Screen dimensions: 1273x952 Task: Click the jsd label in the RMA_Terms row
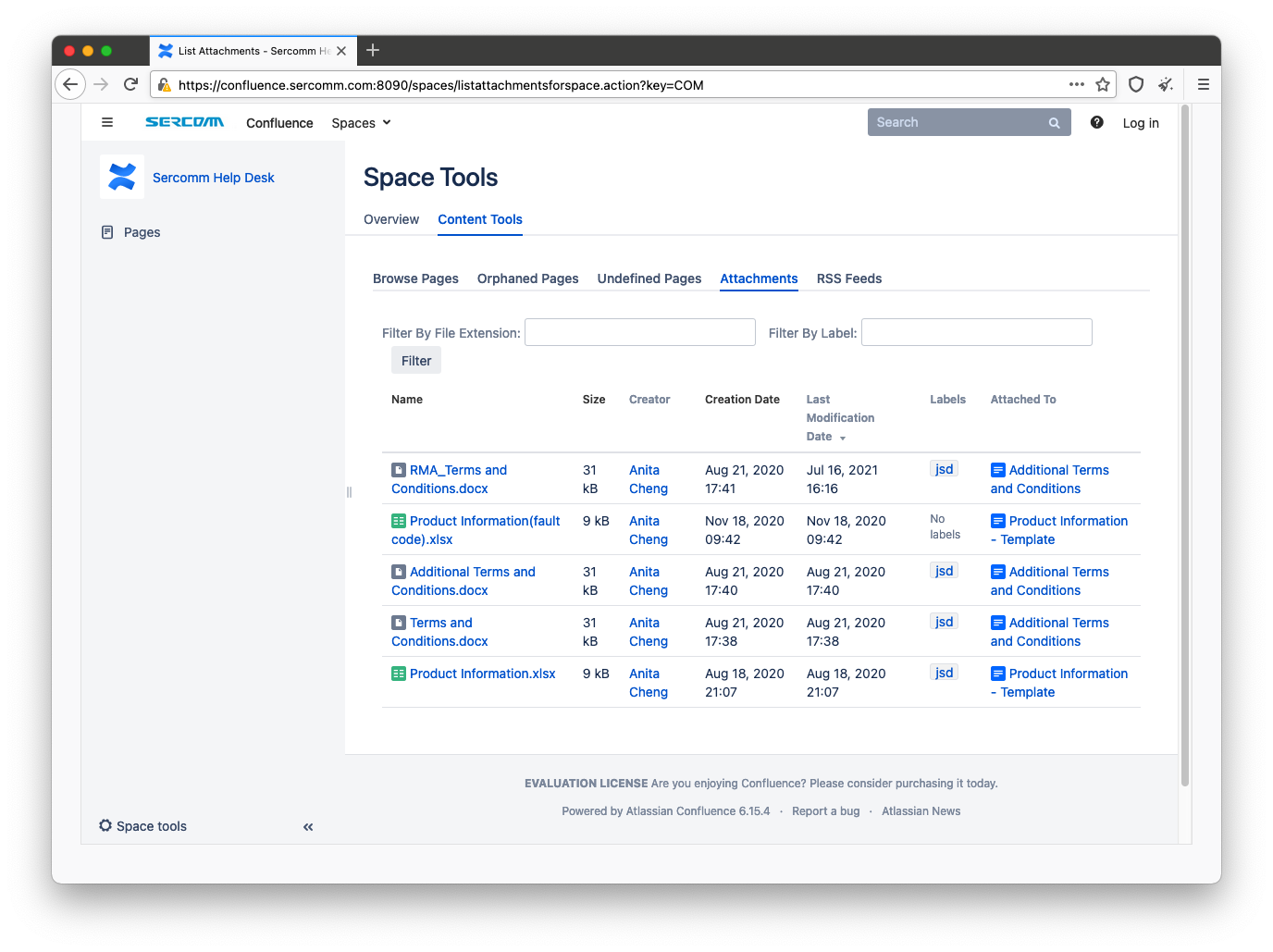944,469
